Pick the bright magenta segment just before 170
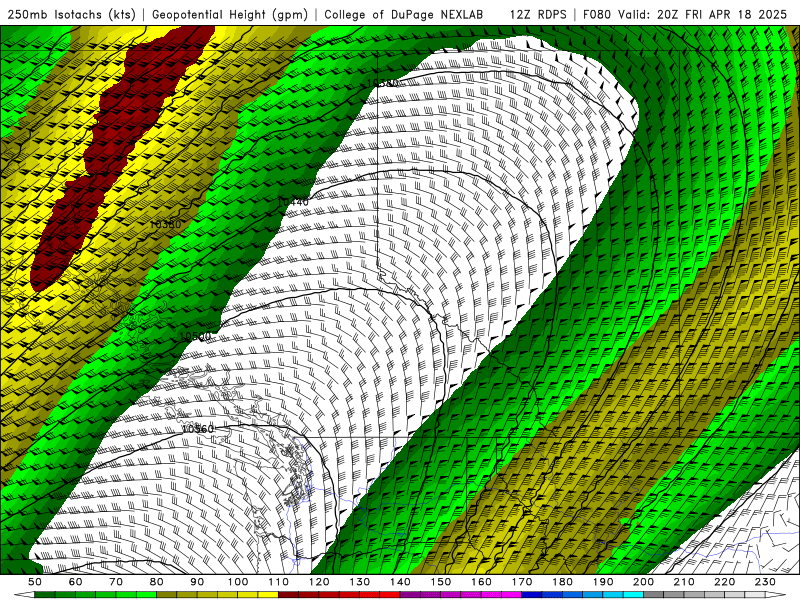 coord(512,595)
